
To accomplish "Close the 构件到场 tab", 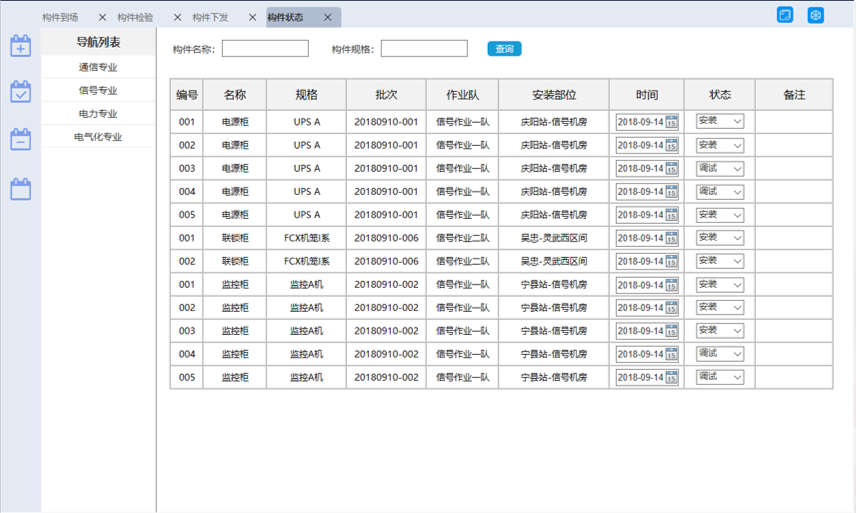I will click(x=102, y=18).
